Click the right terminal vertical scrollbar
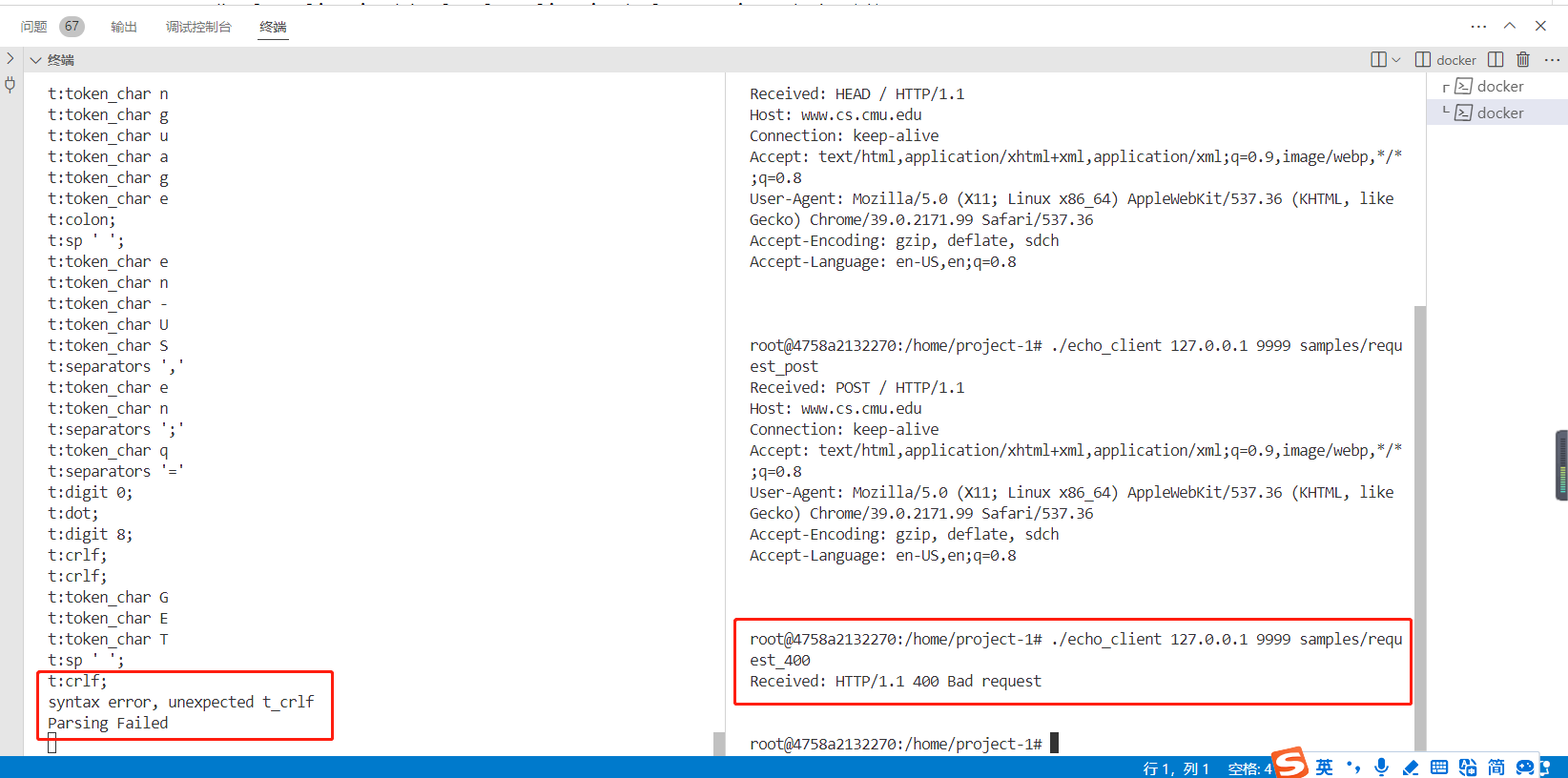The width and height of the screenshot is (1568, 778). (x=1419, y=524)
